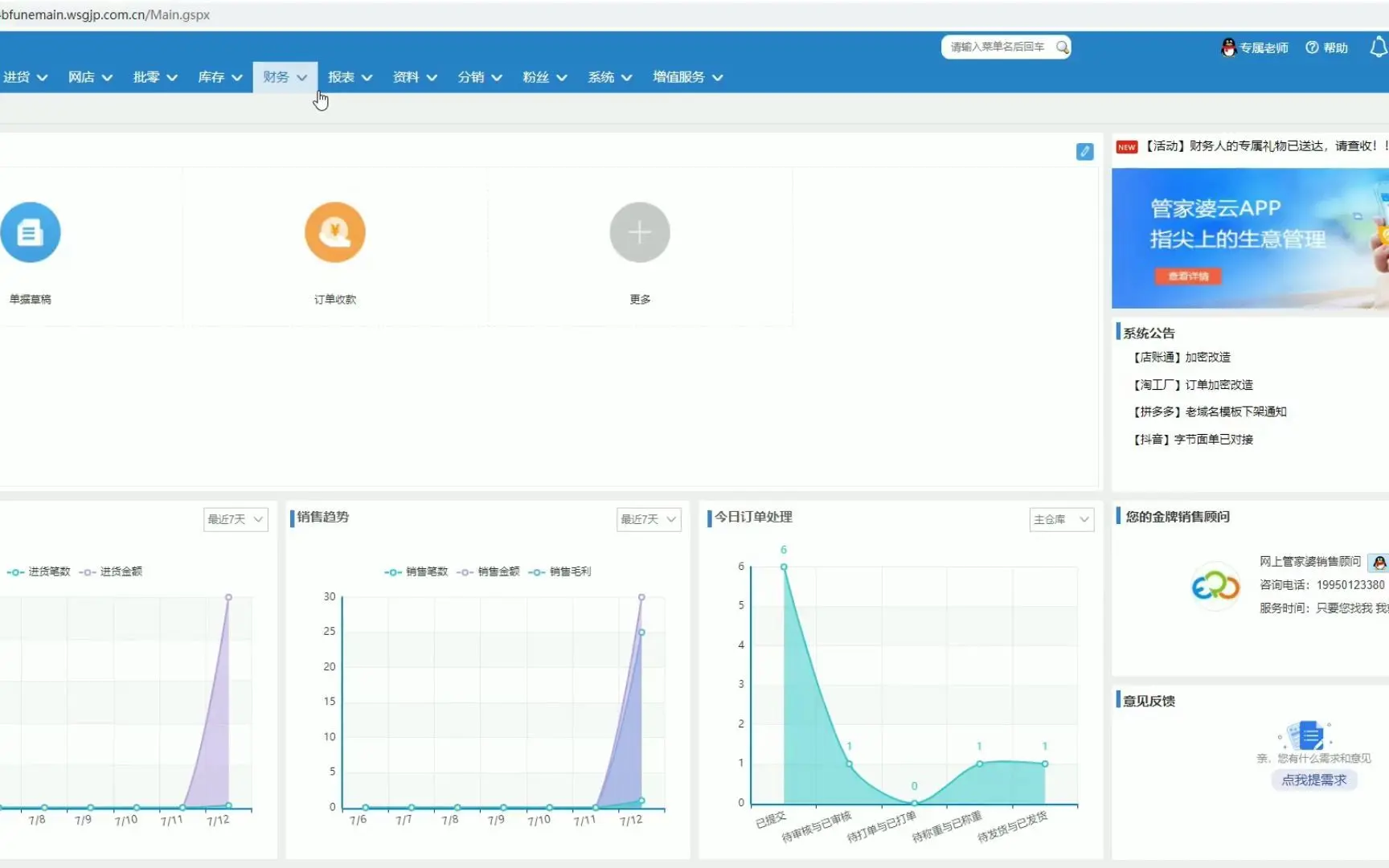Image resolution: width=1389 pixels, height=868 pixels.
Task: Click 查看详情 button on the APP banner
Action: tap(1188, 276)
